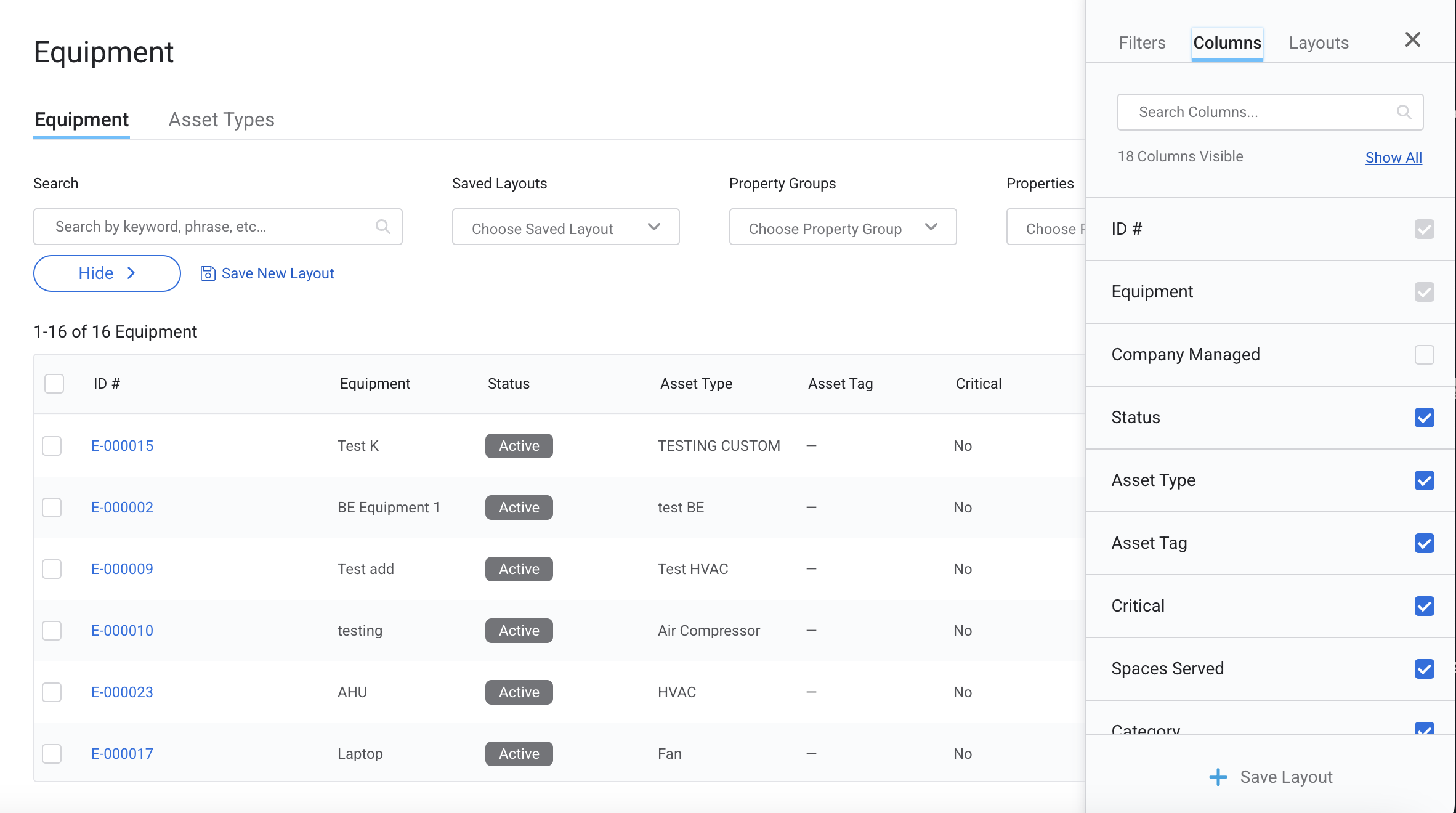
Task: Click the chevron arrow on Hide button
Action: 131,273
